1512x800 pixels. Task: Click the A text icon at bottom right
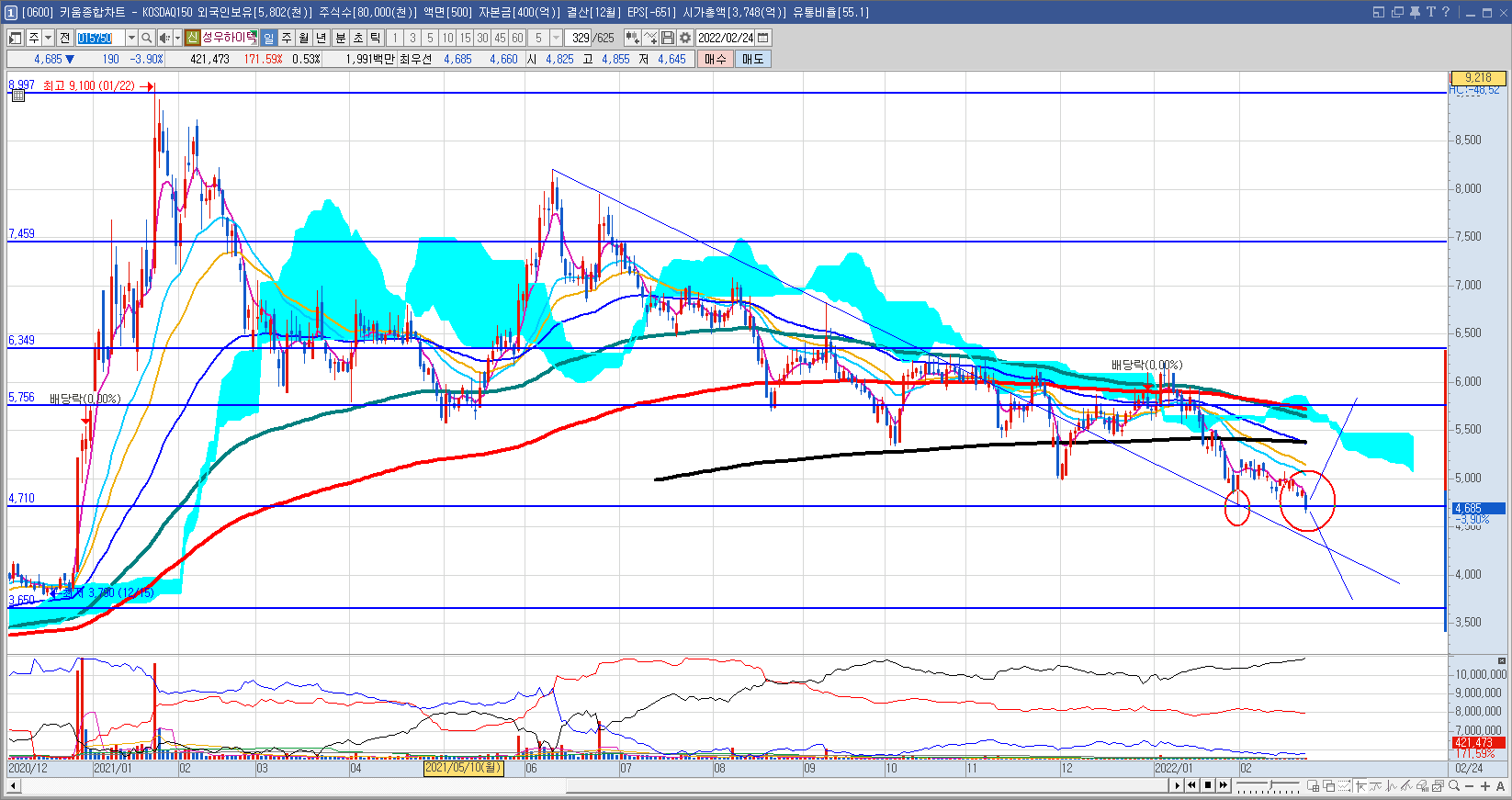(1500, 785)
